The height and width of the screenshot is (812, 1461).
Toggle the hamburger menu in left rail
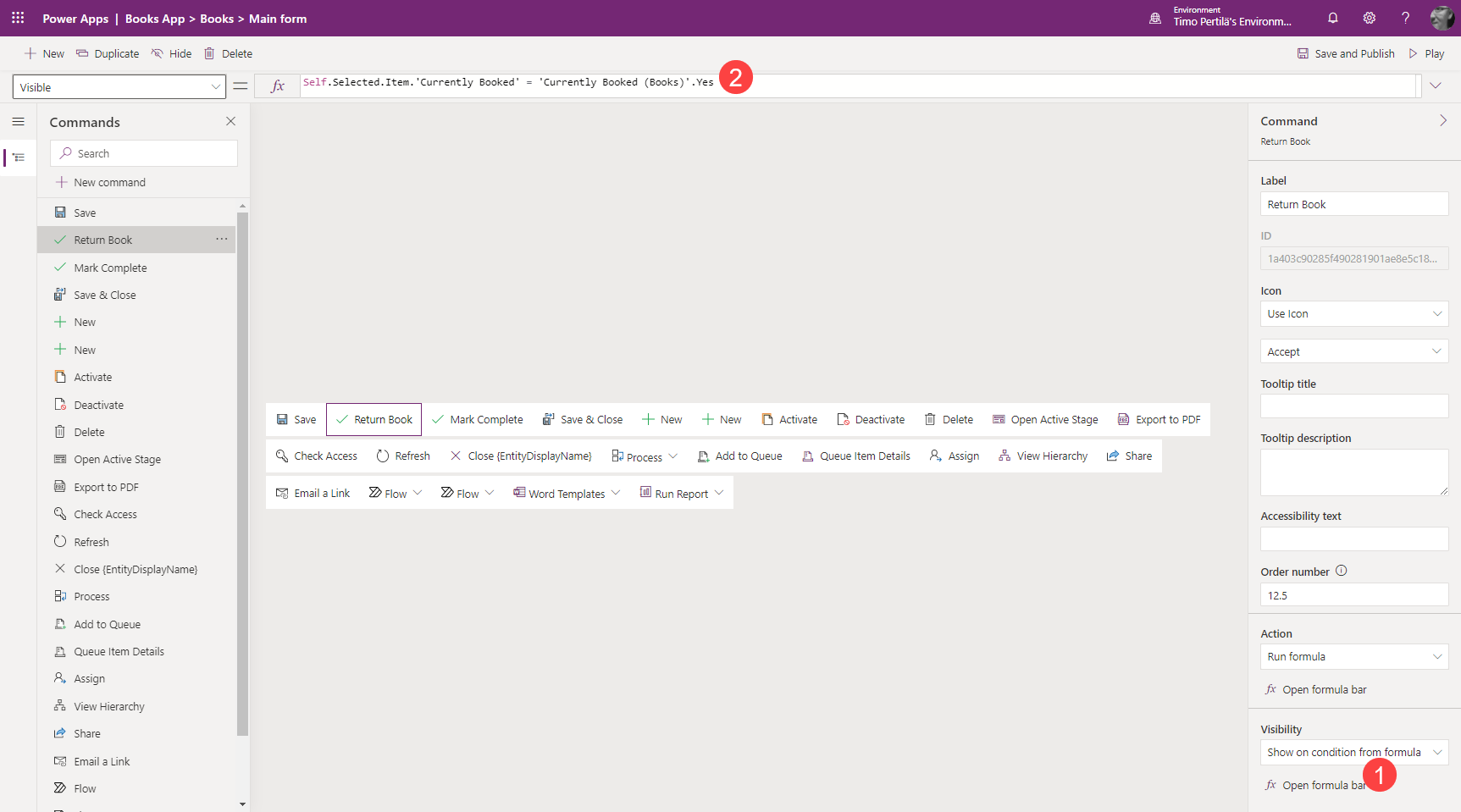(x=18, y=122)
